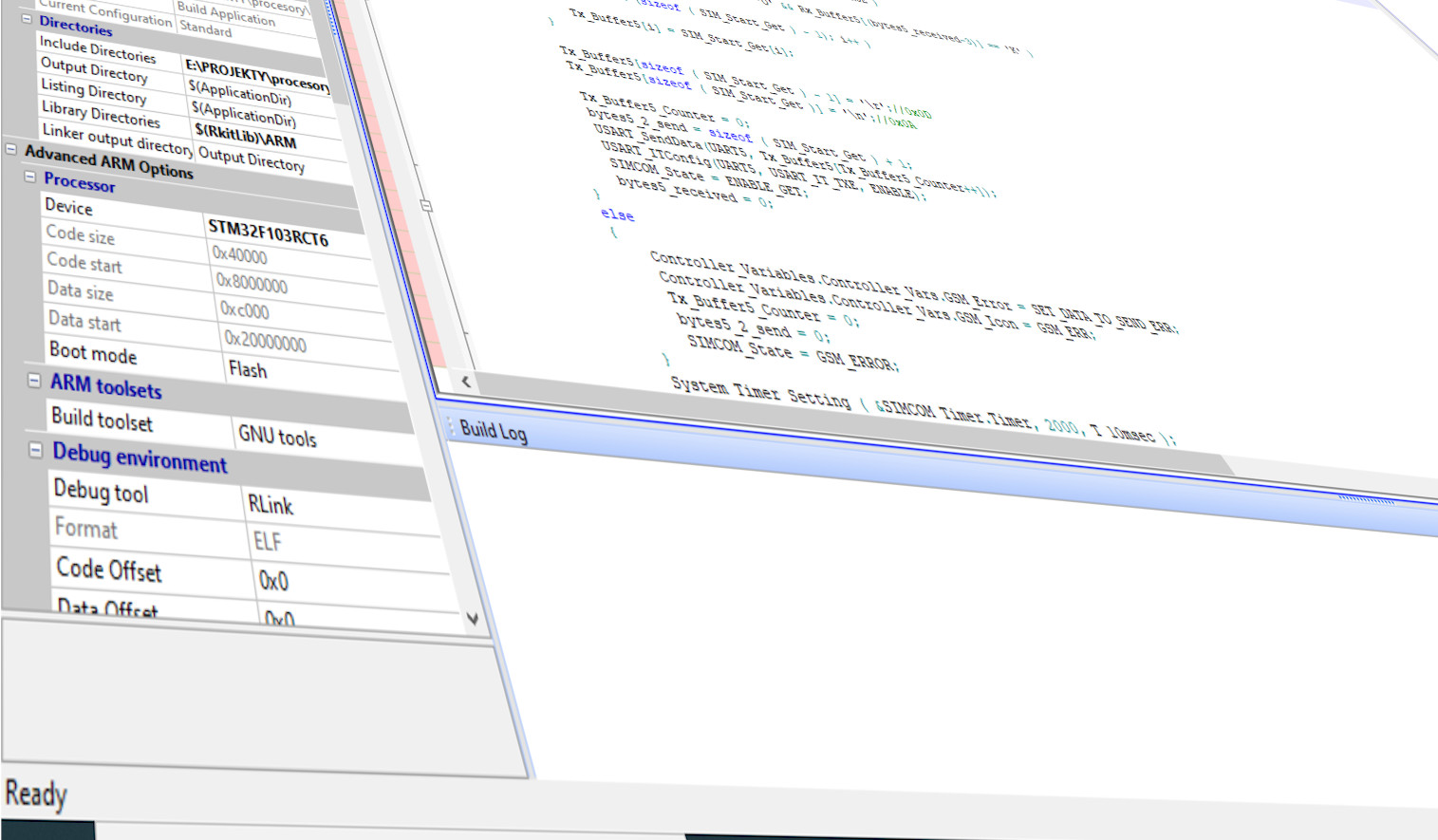
Task: Collapse the Advanced ARM Options group
Action: (11, 149)
